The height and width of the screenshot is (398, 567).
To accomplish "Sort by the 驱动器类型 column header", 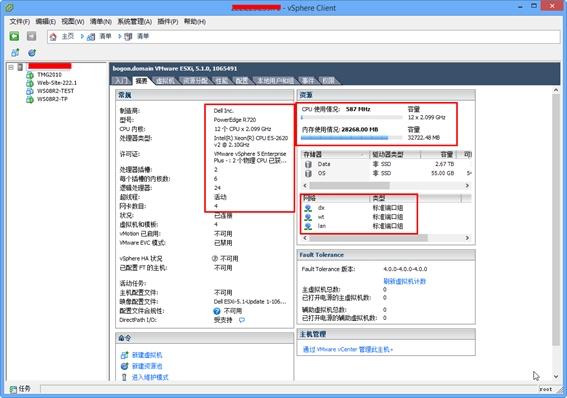I will (x=395, y=154).
